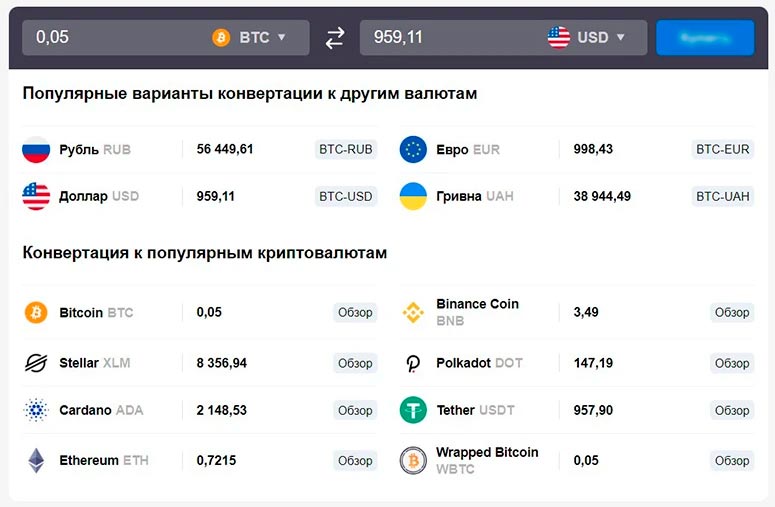The width and height of the screenshot is (775, 507).
Task: Click Обзор button for Tether USDT
Action: [731, 410]
